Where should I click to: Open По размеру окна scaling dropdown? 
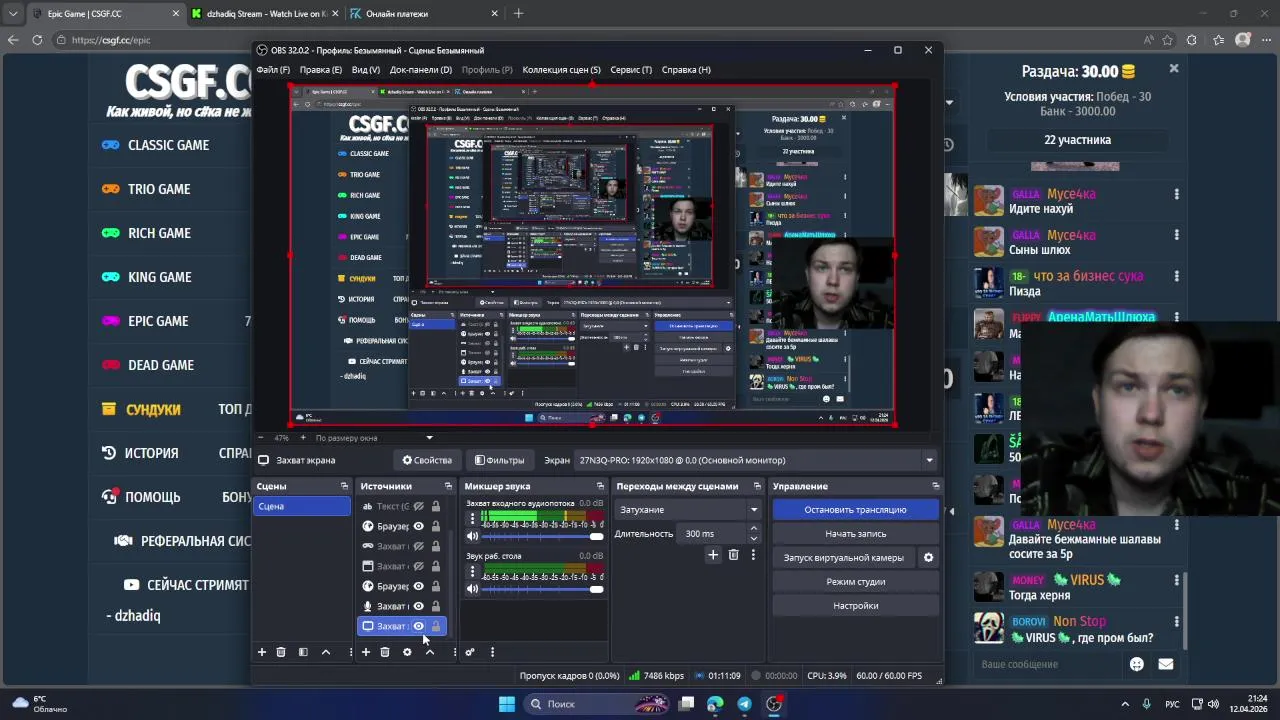point(374,438)
